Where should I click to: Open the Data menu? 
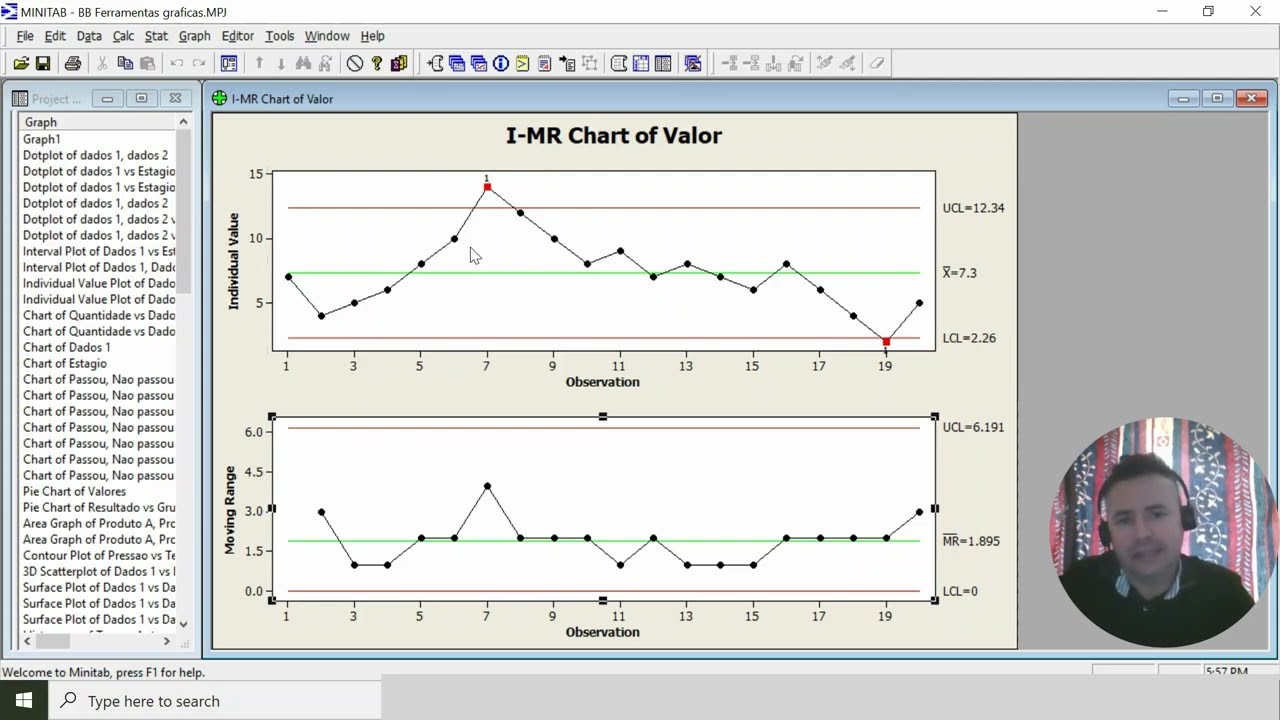click(x=89, y=36)
